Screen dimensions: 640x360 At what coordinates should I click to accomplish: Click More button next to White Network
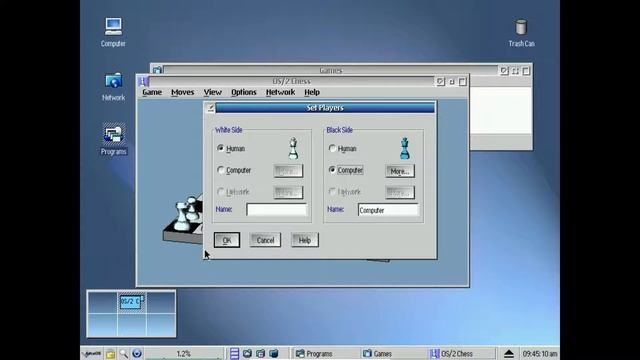[288, 192]
